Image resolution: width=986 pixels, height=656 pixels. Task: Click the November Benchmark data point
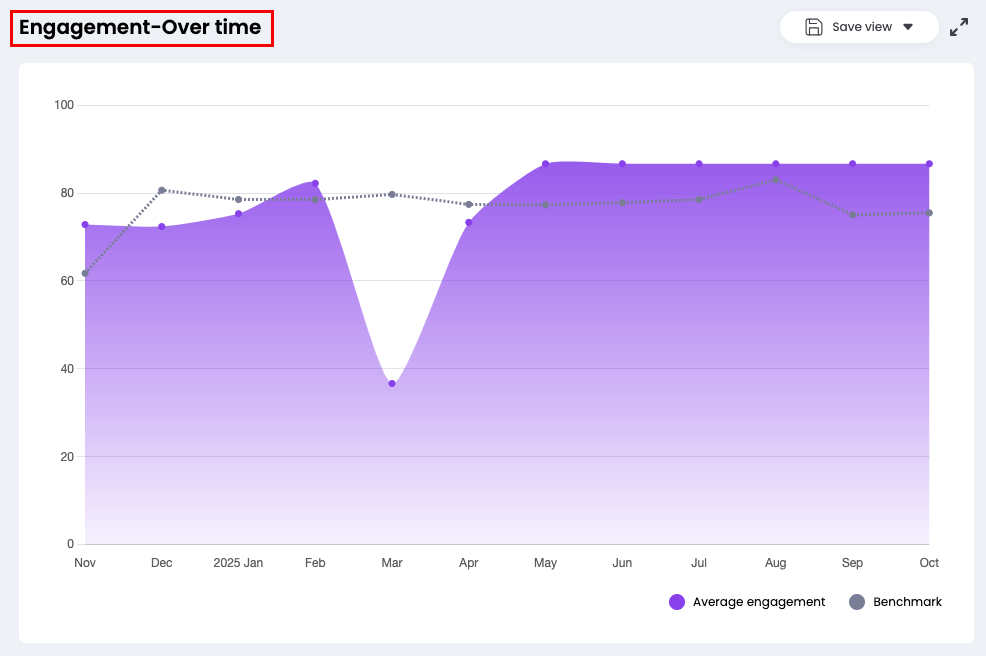click(85, 273)
